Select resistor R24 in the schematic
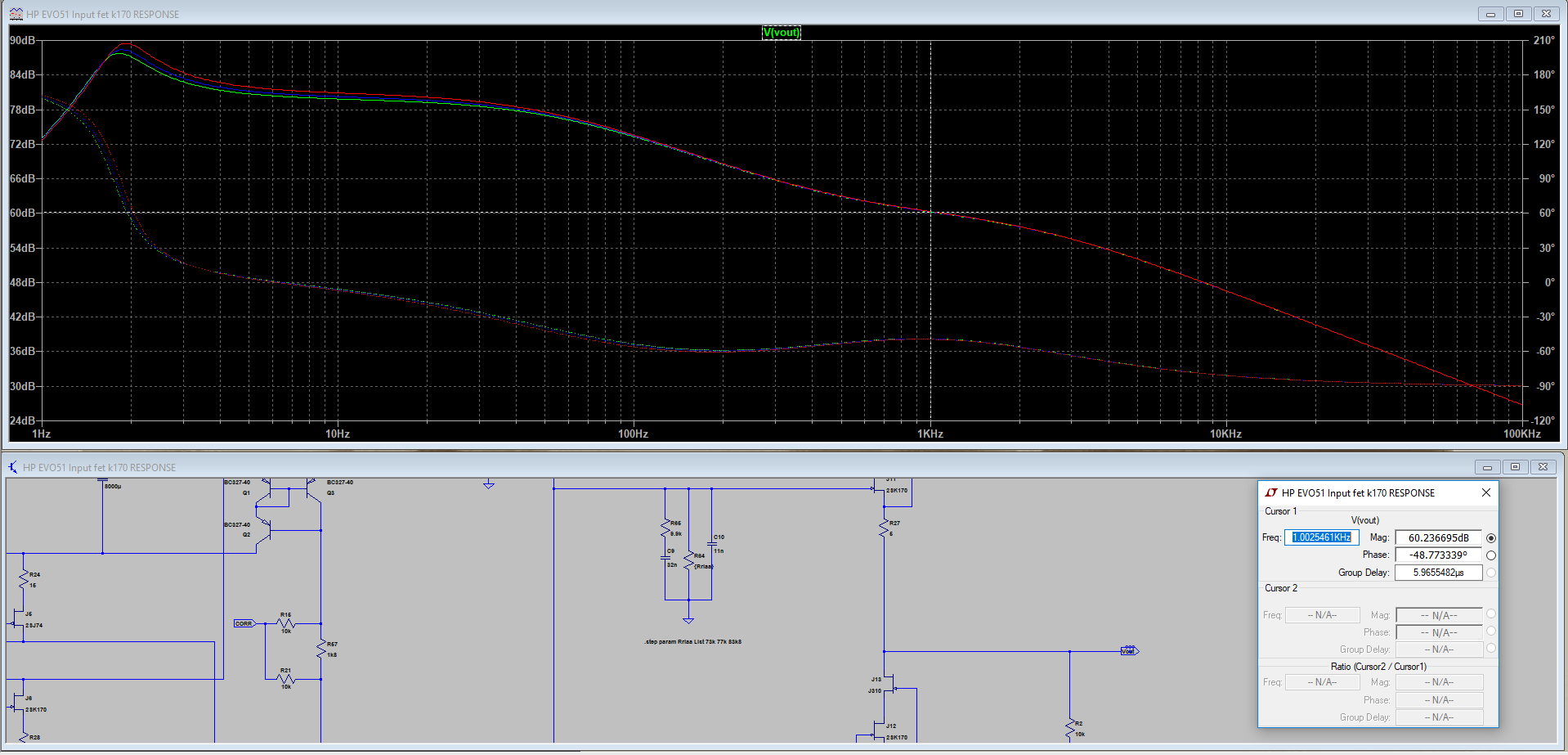 coord(24,578)
